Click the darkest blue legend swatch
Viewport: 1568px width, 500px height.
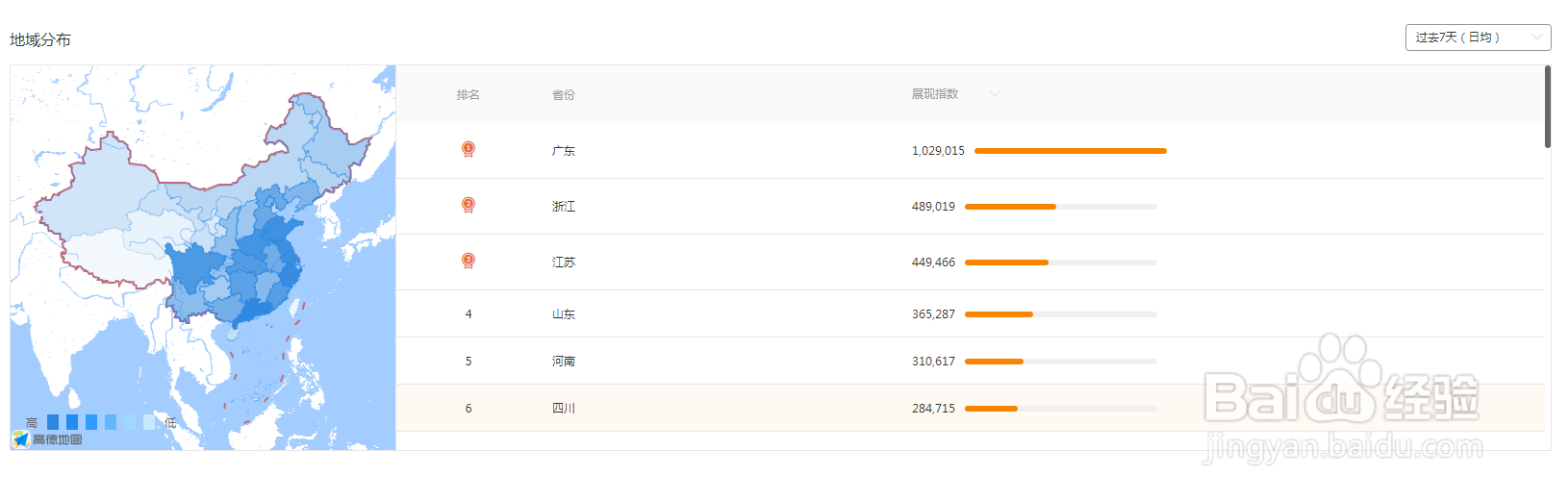point(53,422)
